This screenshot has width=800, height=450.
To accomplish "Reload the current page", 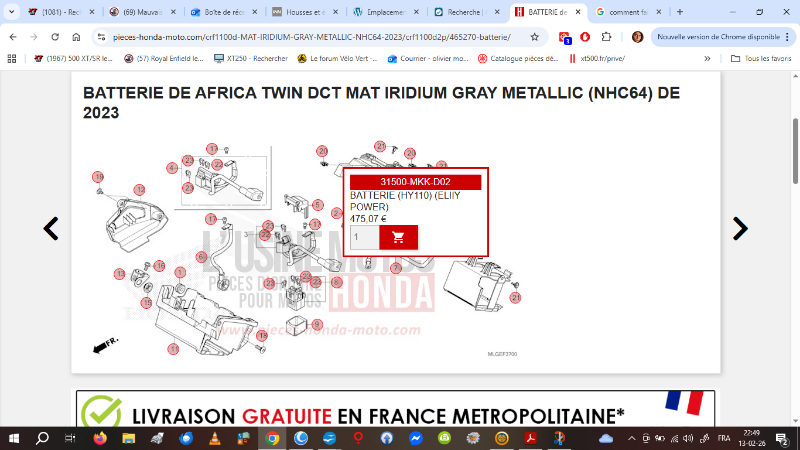I will click(x=55, y=37).
